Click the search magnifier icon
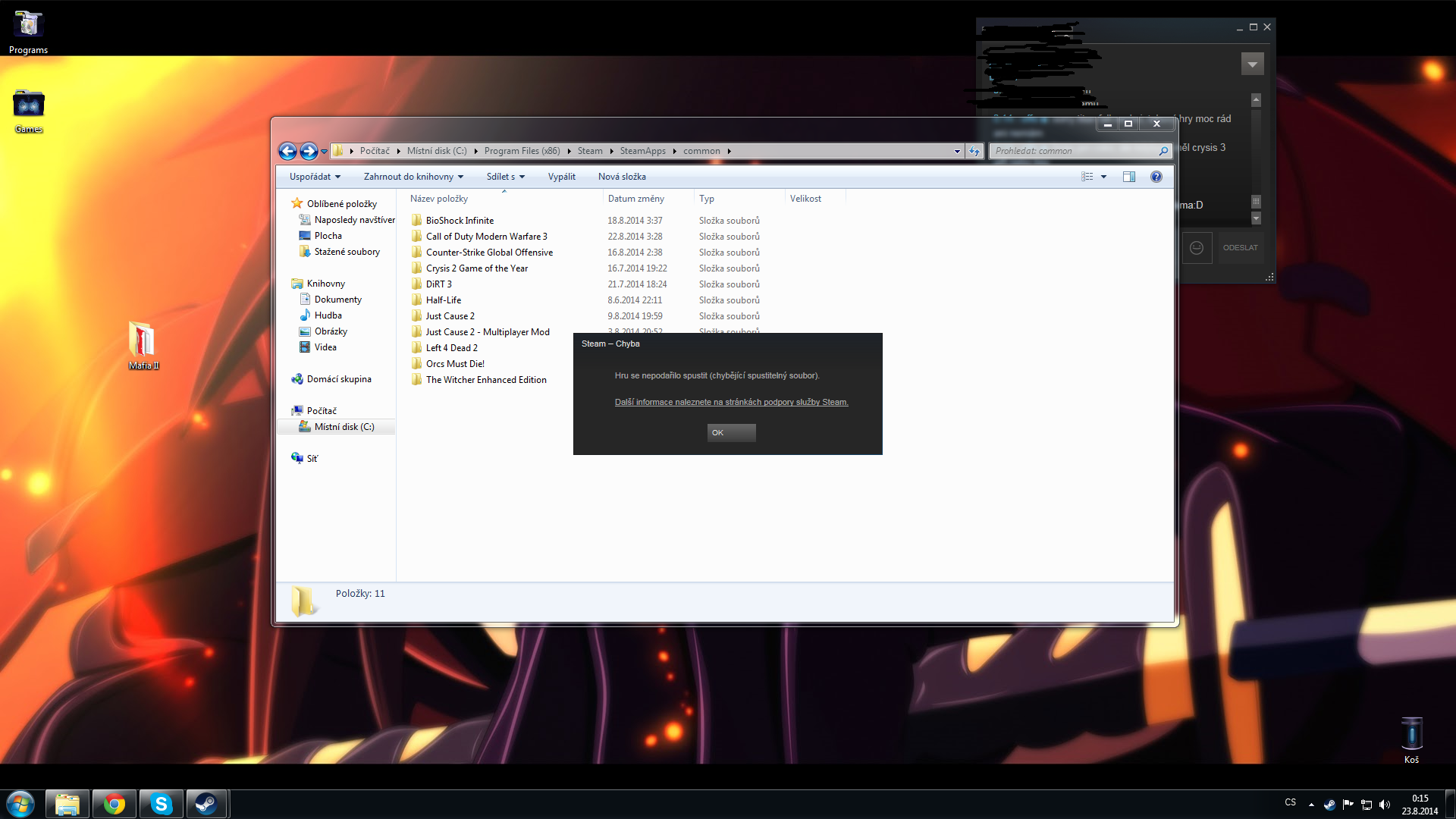1456x819 pixels. click(x=1163, y=151)
